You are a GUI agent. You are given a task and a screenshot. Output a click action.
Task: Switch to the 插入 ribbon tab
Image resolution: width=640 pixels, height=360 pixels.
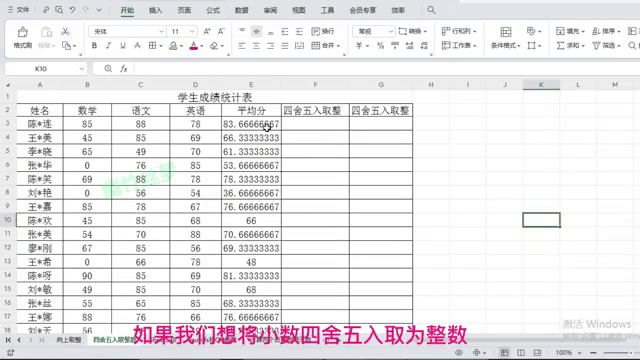[x=156, y=10]
